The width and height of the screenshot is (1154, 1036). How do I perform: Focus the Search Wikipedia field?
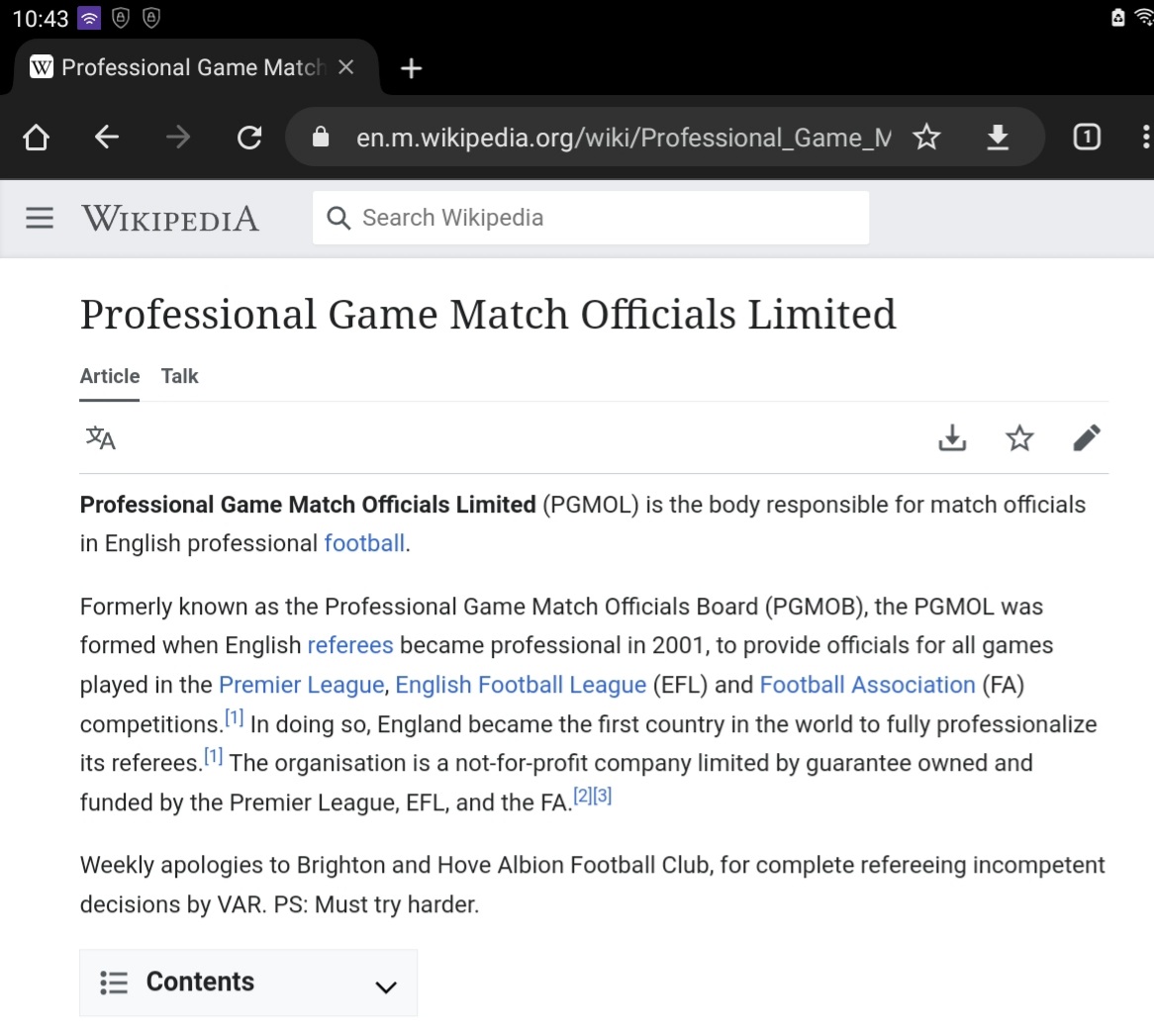[591, 218]
